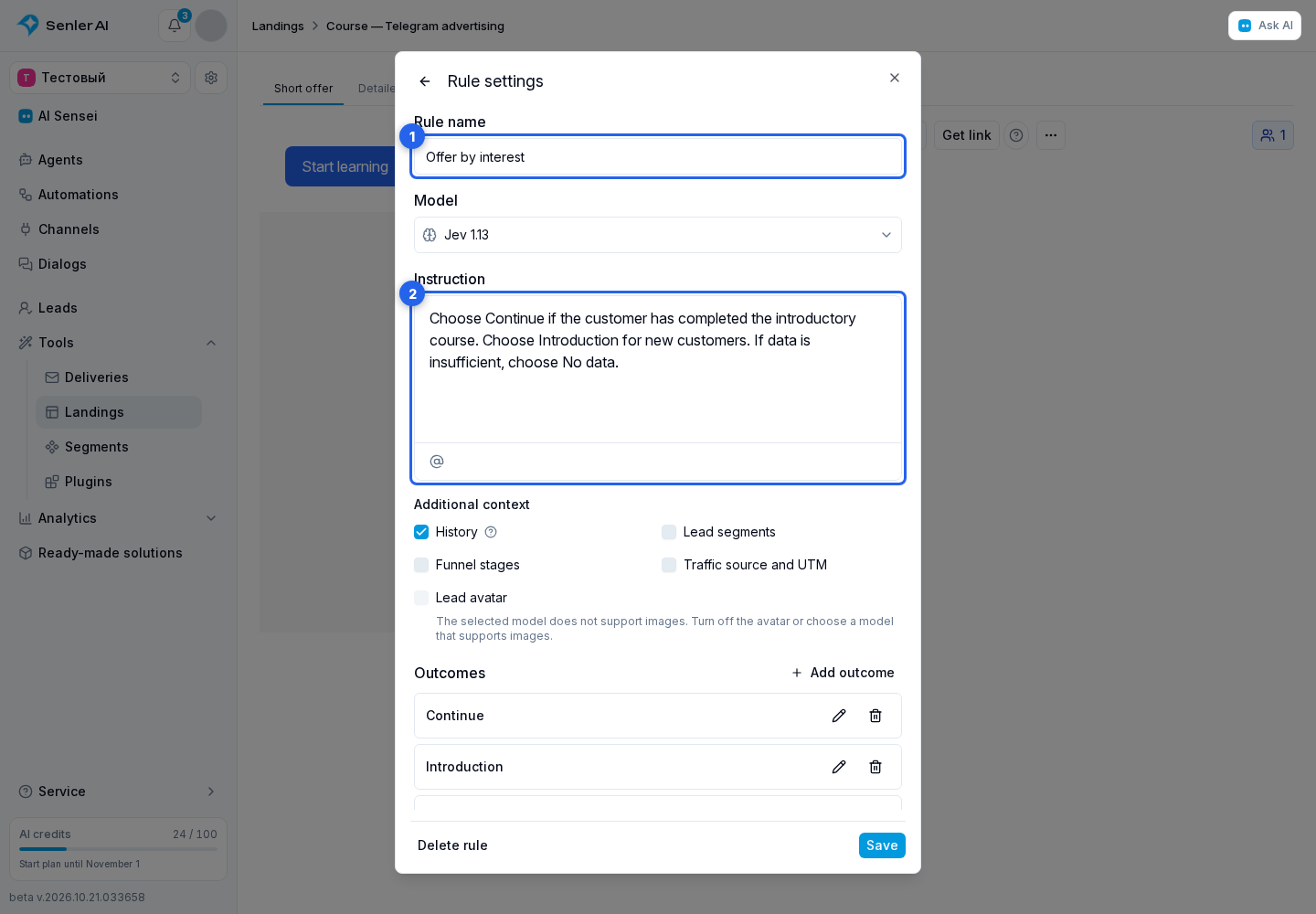Enable the Funnel stages checkbox
Viewport: 1316px width, 914px height.
[421, 565]
